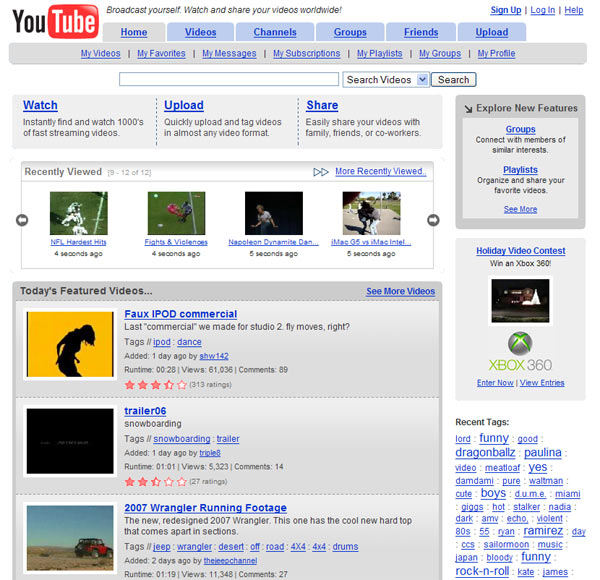The image size is (600, 580).
Task: Open the Friends tab
Action: coord(421,32)
